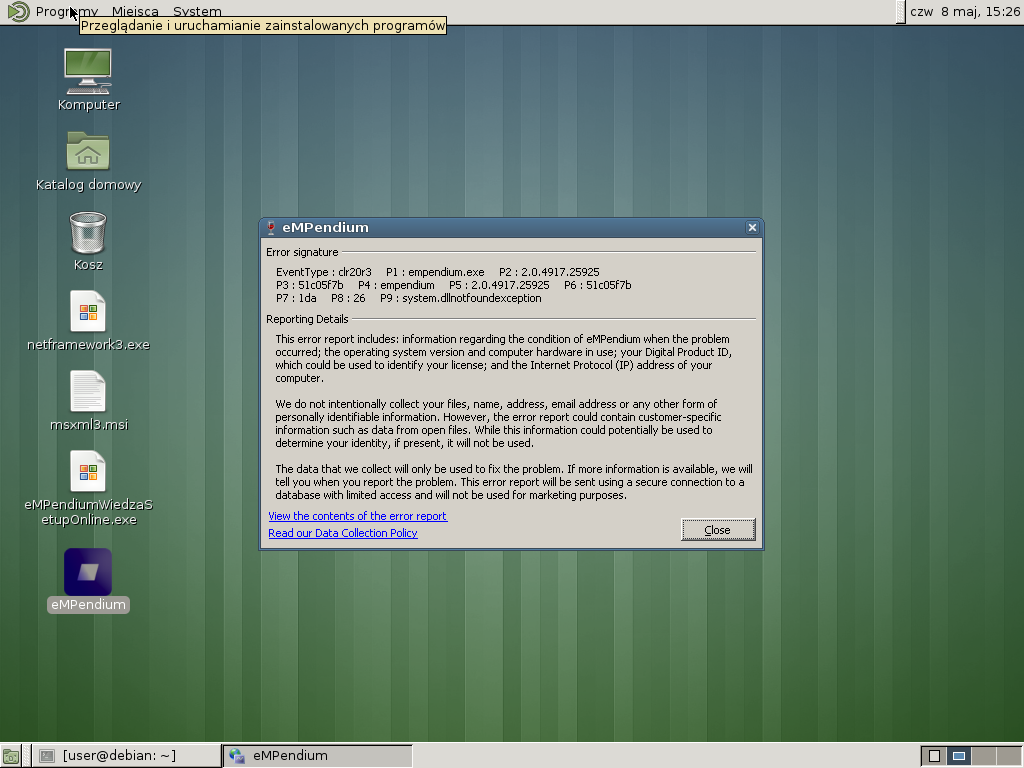Image resolution: width=1024 pixels, height=768 pixels.
Task: Select the eMPendium desktop shortcut icon
Action: 88,572
